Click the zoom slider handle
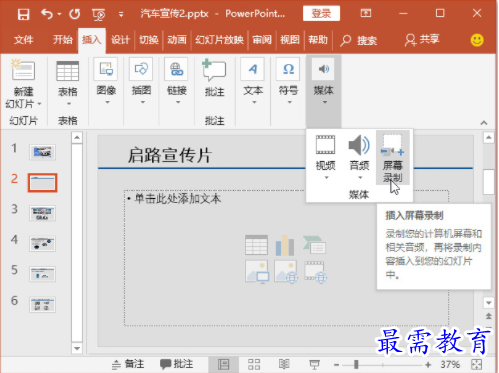Screen dimensions: 499x373 (356, 364)
